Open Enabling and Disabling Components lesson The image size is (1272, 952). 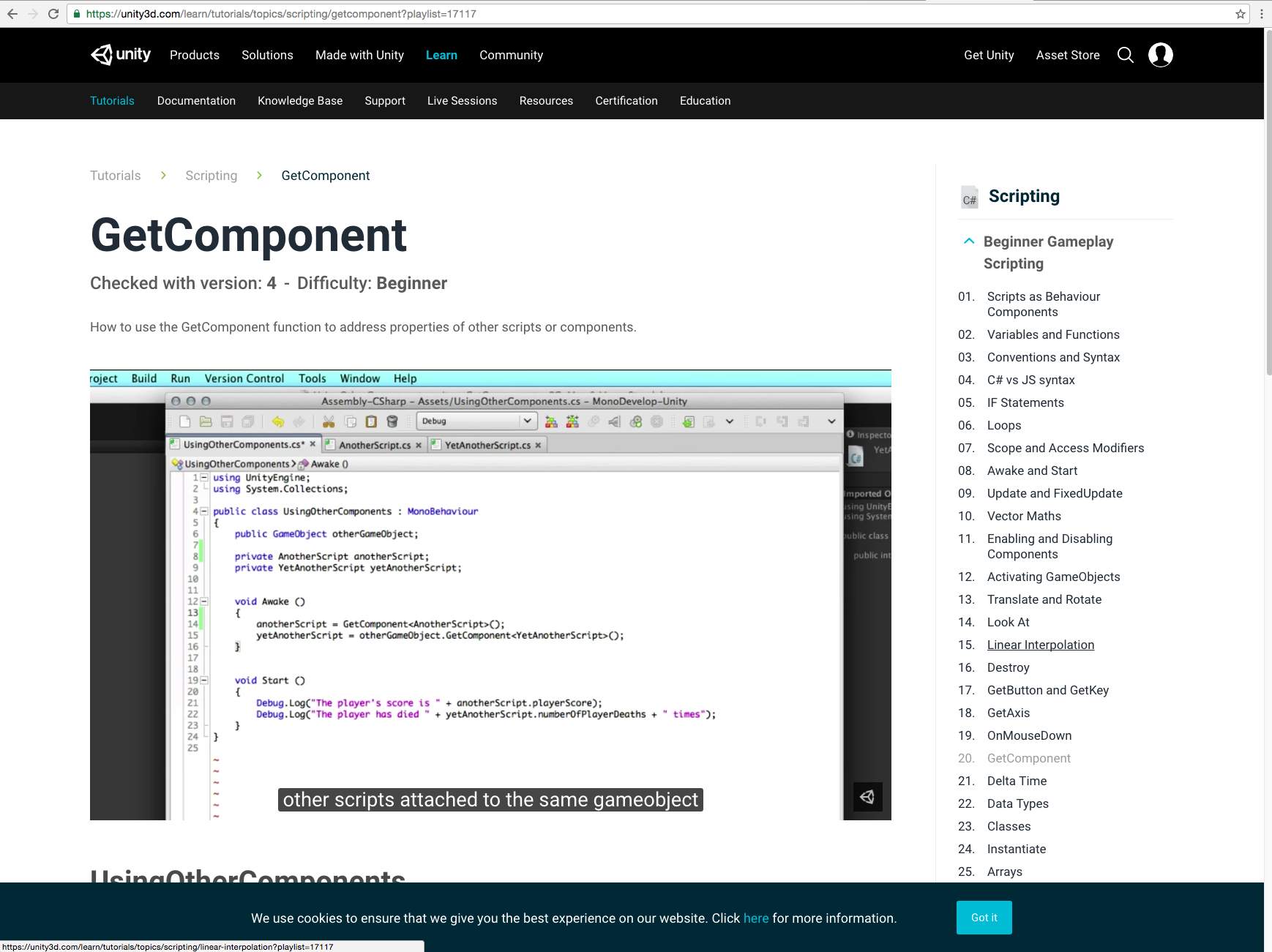click(x=1050, y=547)
